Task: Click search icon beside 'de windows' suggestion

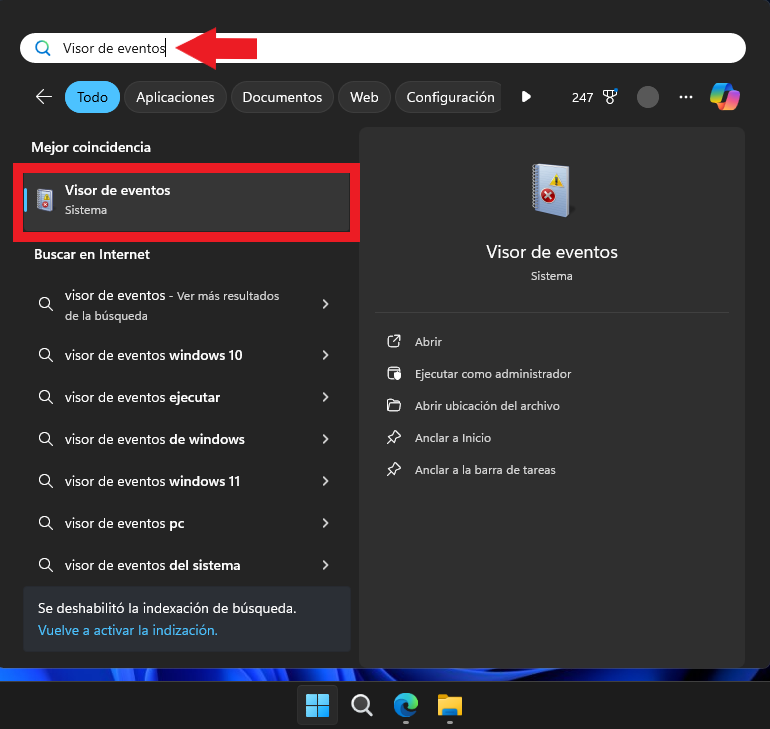Action: 46,439
